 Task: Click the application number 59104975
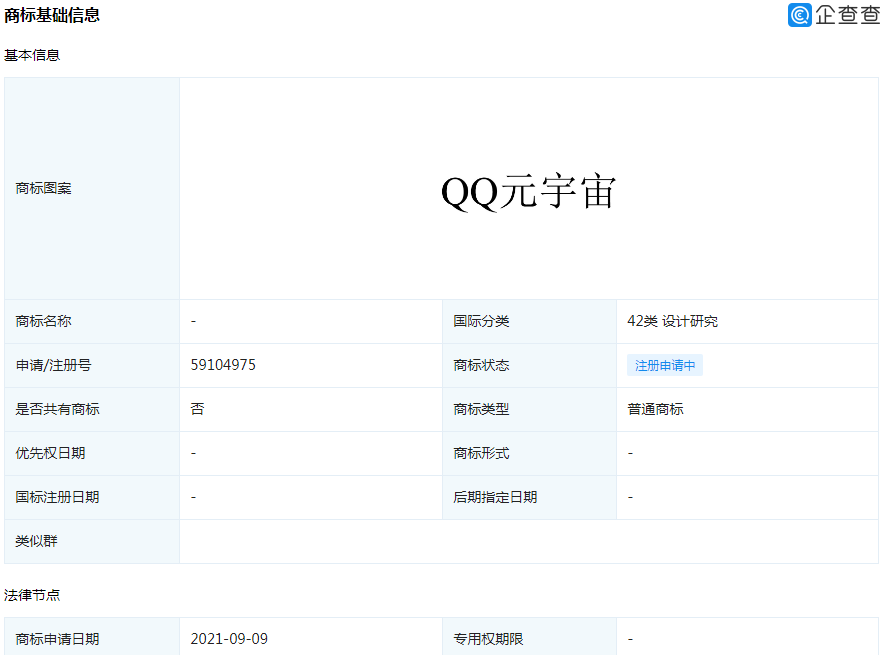pos(222,364)
